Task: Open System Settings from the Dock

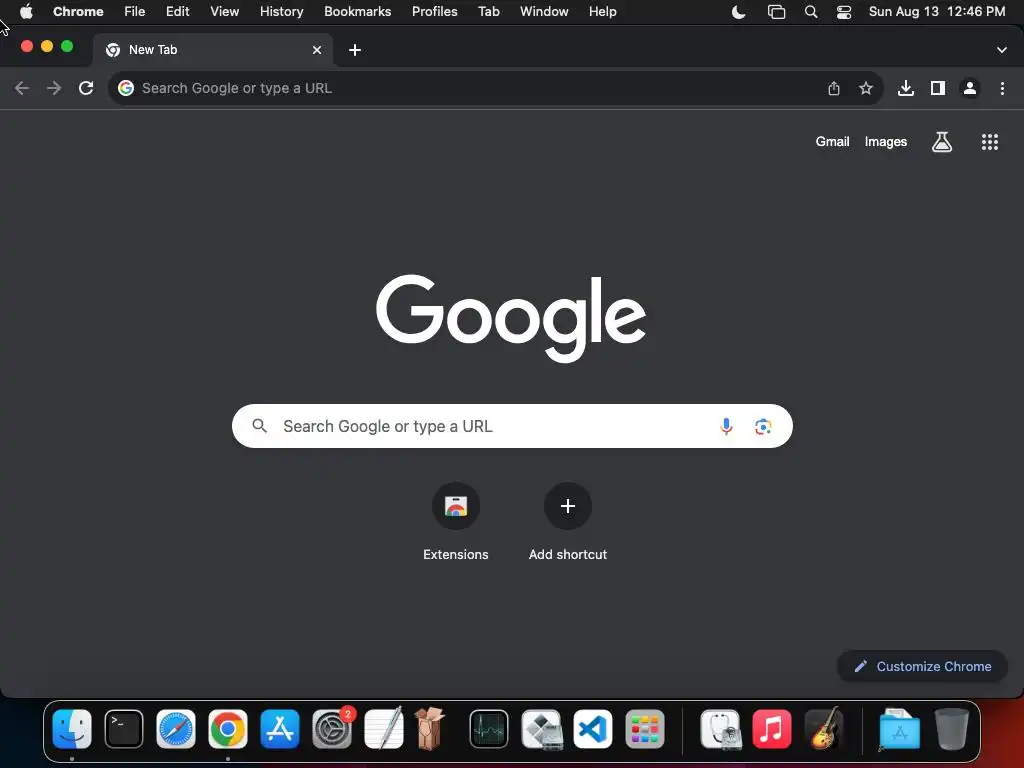Action: coord(332,729)
